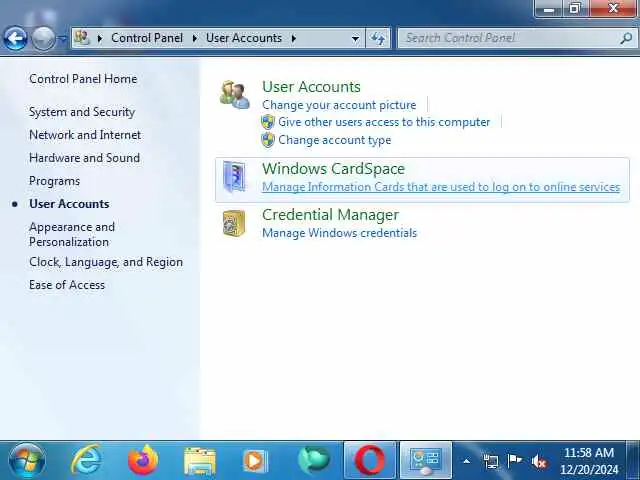This screenshot has width=640, height=480.
Task: Click the Forward navigation arrow button
Action: coord(43,38)
